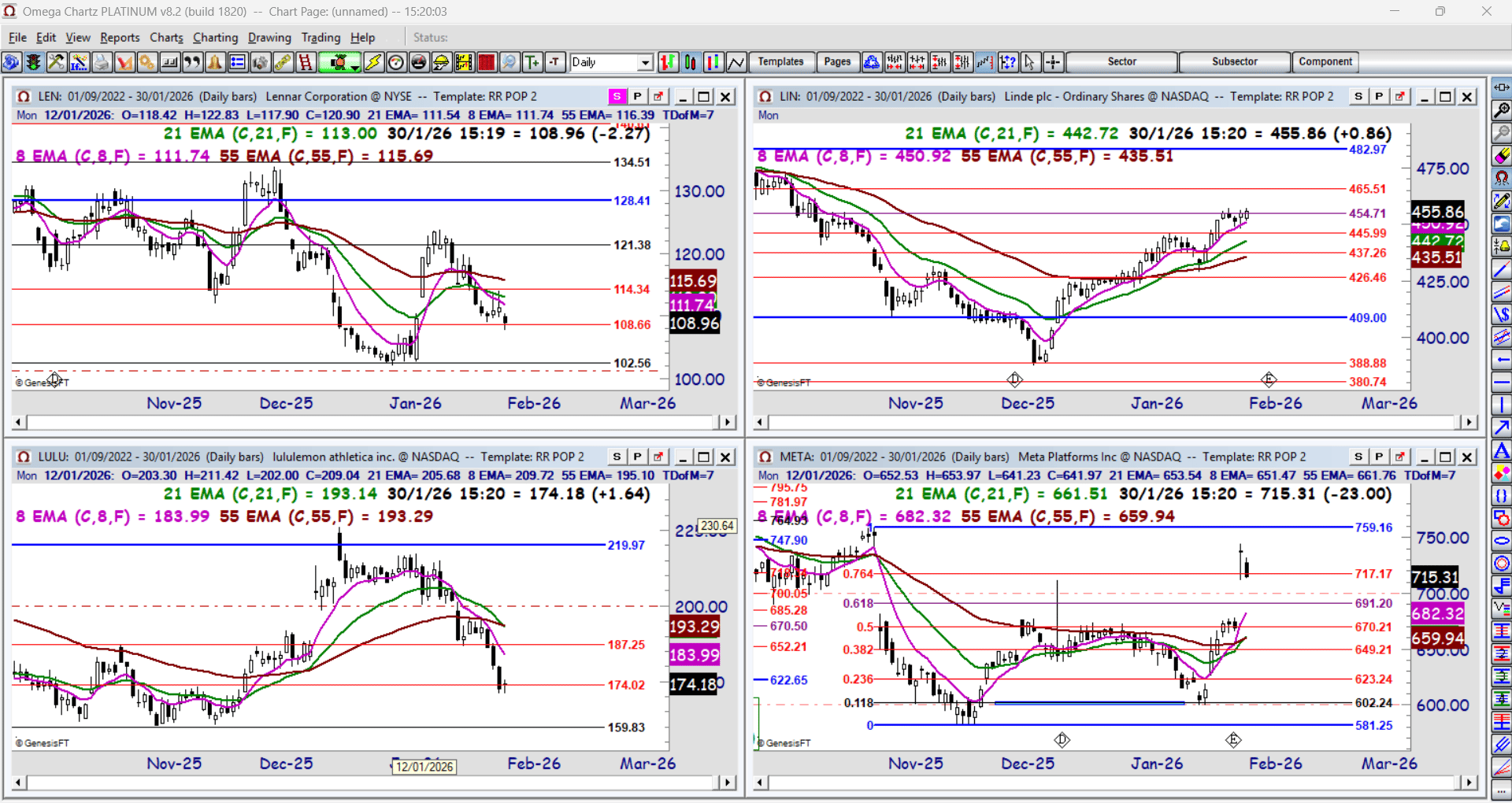Click the Templates button
The width and height of the screenshot is (1512, 803).
(780, 62)
